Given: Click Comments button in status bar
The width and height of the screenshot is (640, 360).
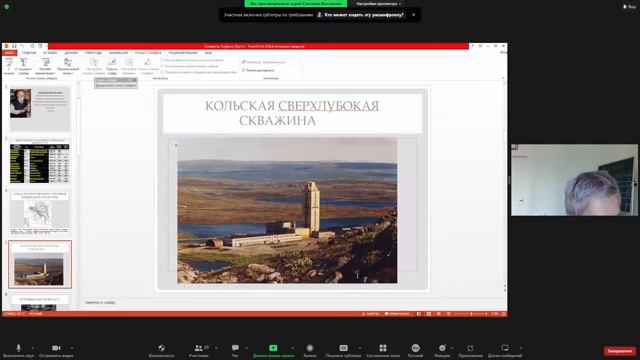Looking at the screenshot, I should pos(397,314).
